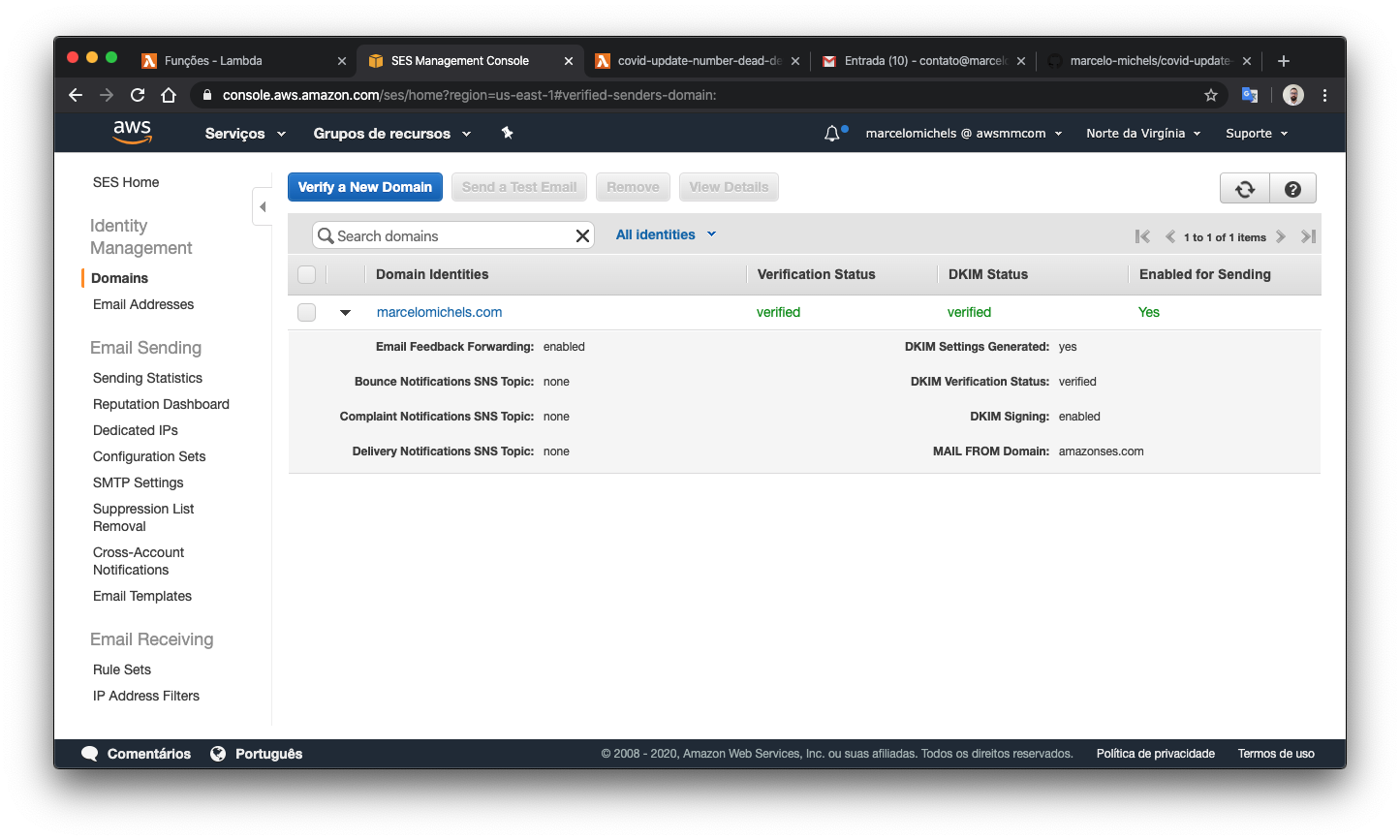Screen dimensions: 1400x840
Task: Click the AWS logo icon
Action: click(x=132, y=133)
